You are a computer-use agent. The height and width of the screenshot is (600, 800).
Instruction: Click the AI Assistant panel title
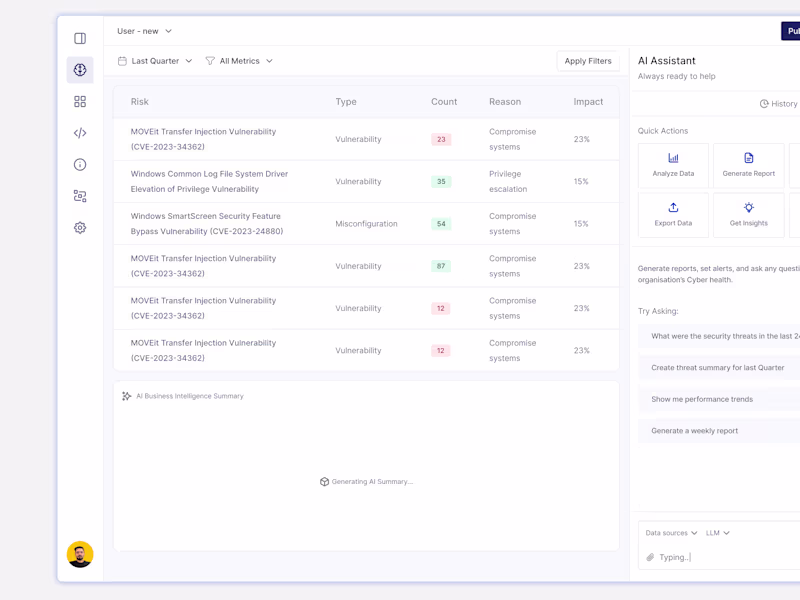click(666, 61)
